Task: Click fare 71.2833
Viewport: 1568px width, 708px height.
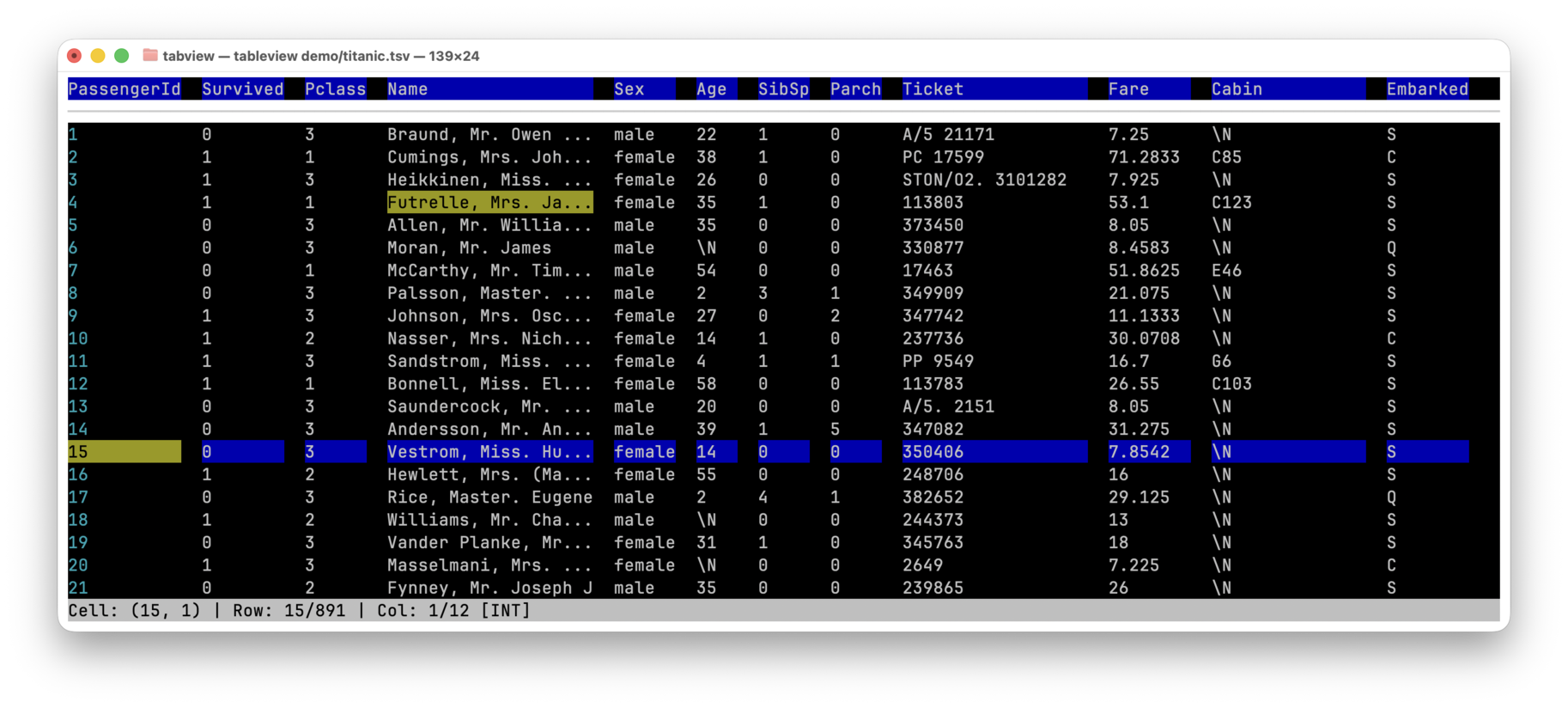Action: coord(1144,157)
